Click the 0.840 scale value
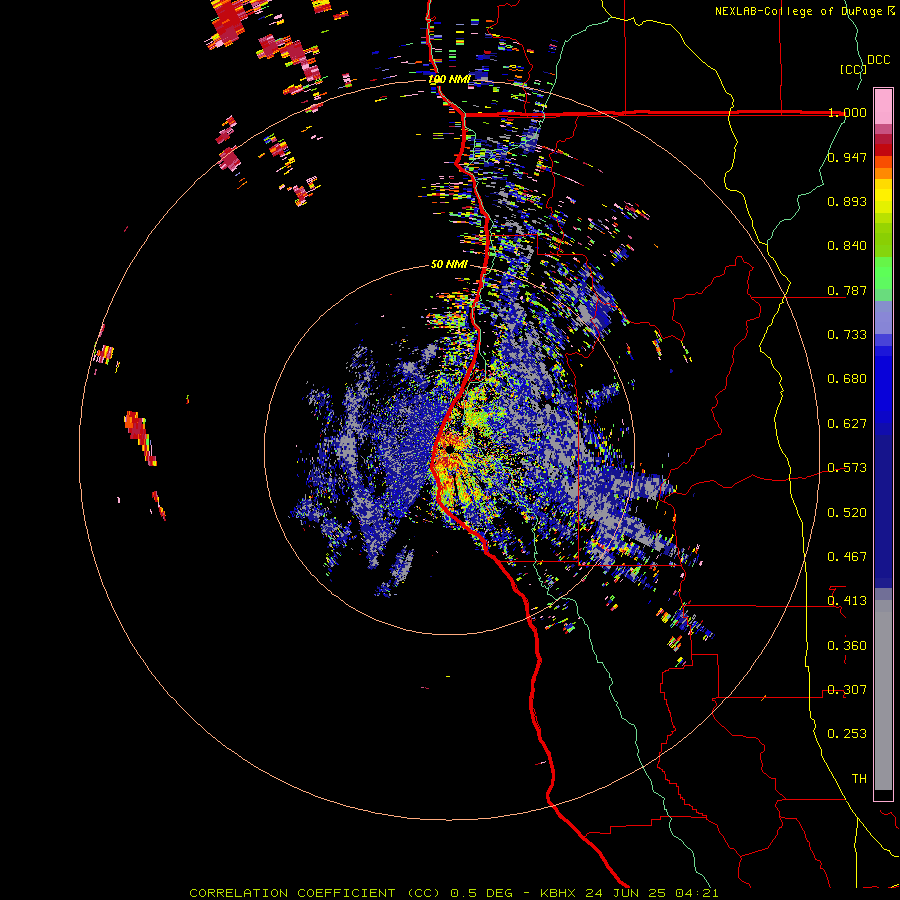The height and width of the screenshot is (900, 900). (x=847, y=246)
